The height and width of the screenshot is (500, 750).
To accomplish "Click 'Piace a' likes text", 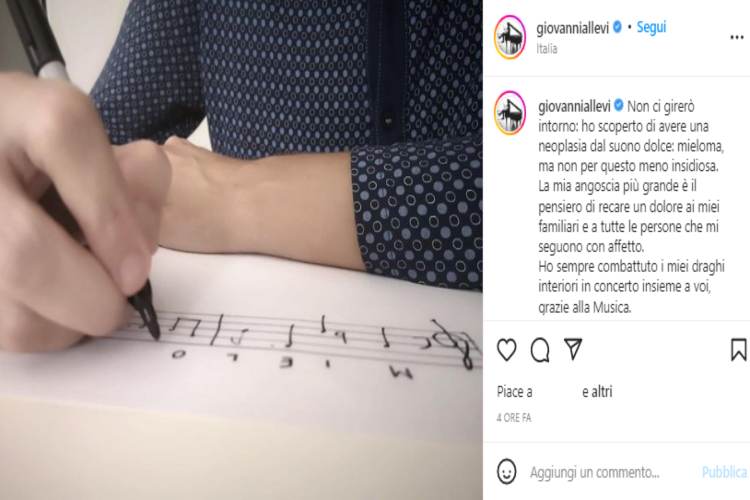I will tap(515, 392).
